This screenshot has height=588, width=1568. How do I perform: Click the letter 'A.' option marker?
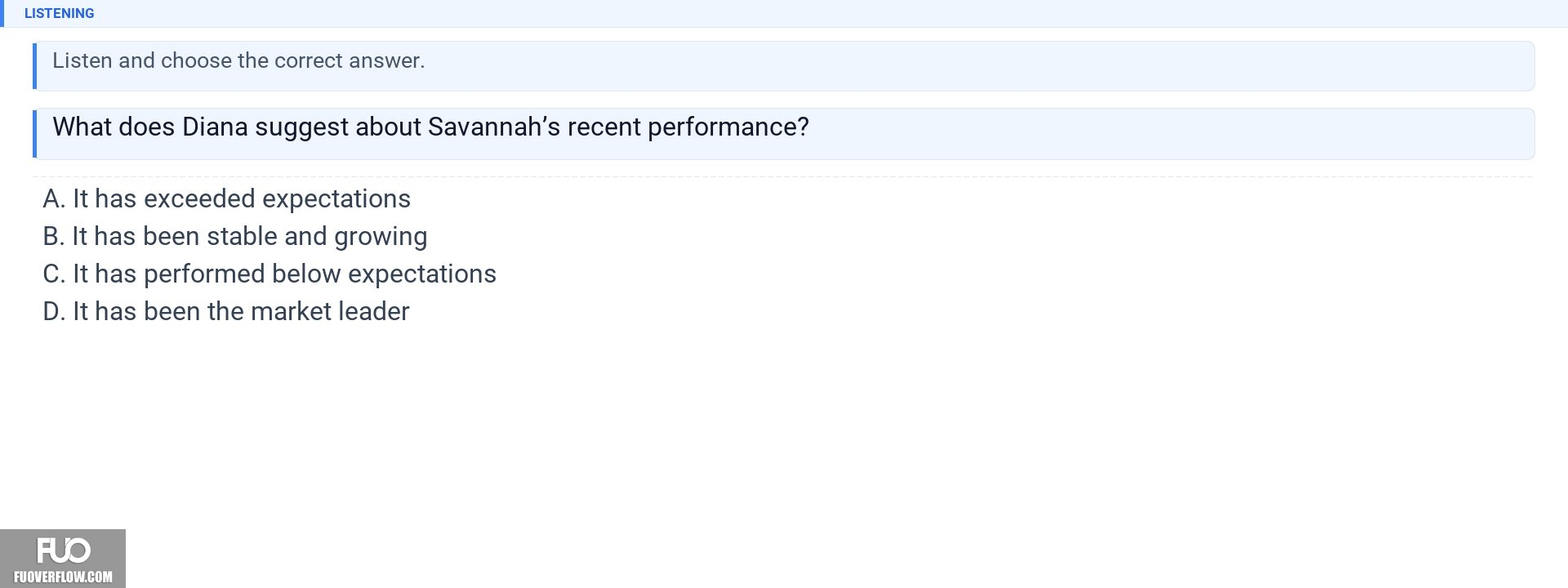point(54,198)
